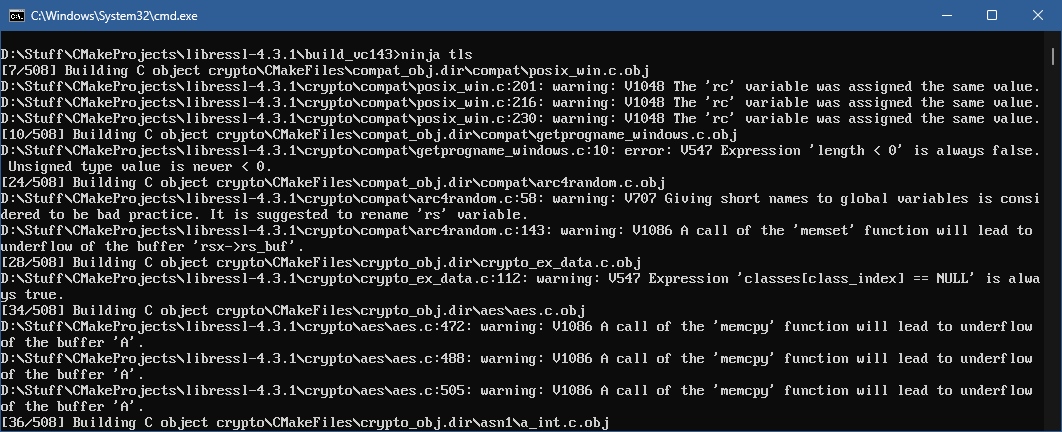Click the arc4random.c:58 V707 warning line
Screen dimensions: 1062x432
[x=519, y=207]
